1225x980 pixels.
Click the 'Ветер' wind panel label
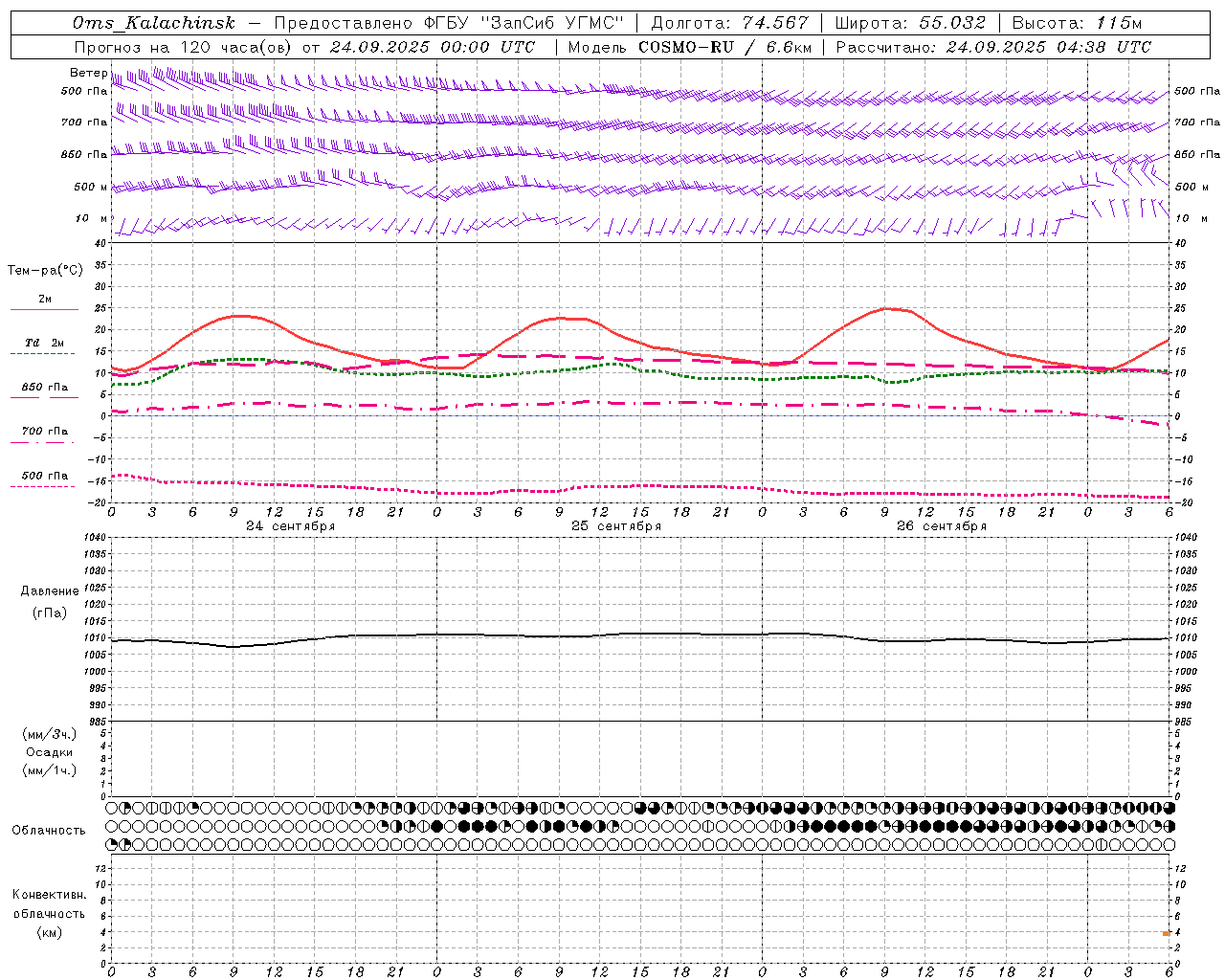pyautogui.click(x=88, y=73)
